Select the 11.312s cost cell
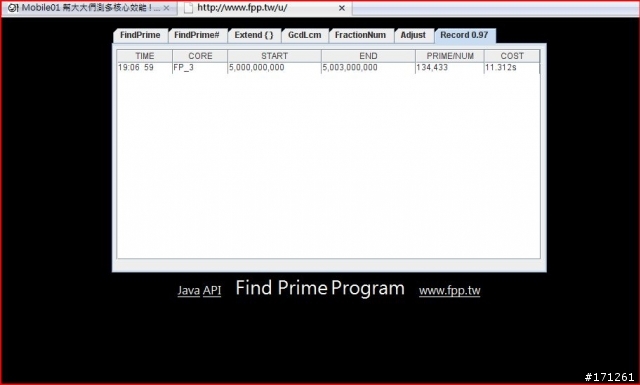Viewport: 640px width, 385px height. pyautogui.click(x=512, y=68)
